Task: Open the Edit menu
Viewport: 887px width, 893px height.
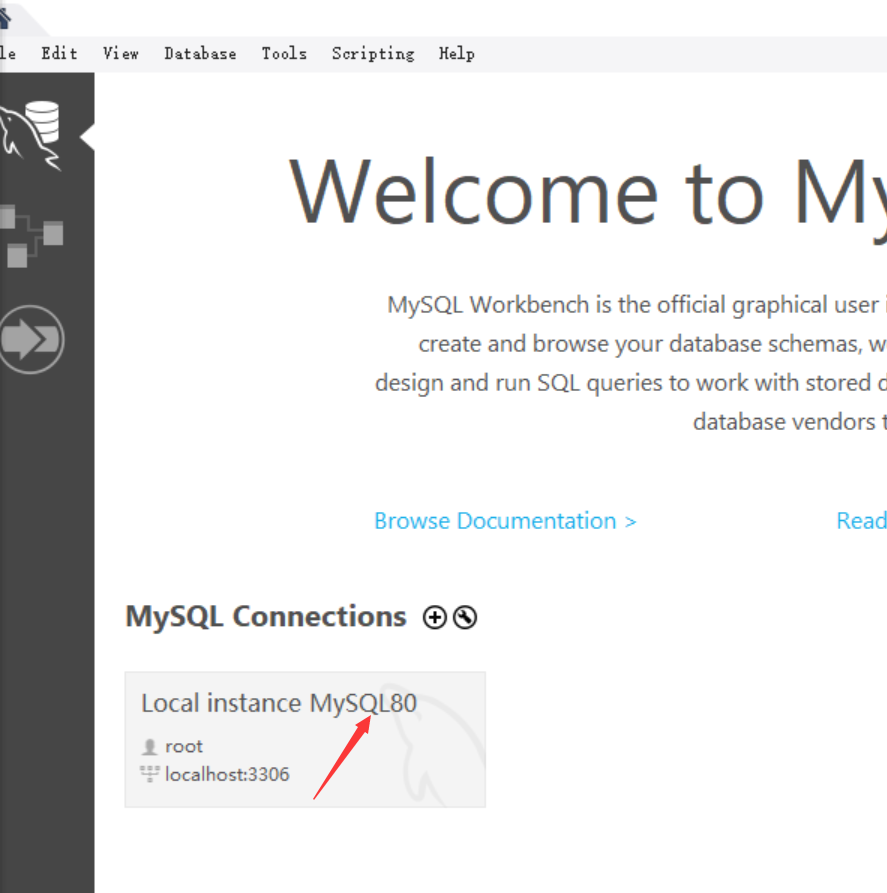Action: click(59, 54)
